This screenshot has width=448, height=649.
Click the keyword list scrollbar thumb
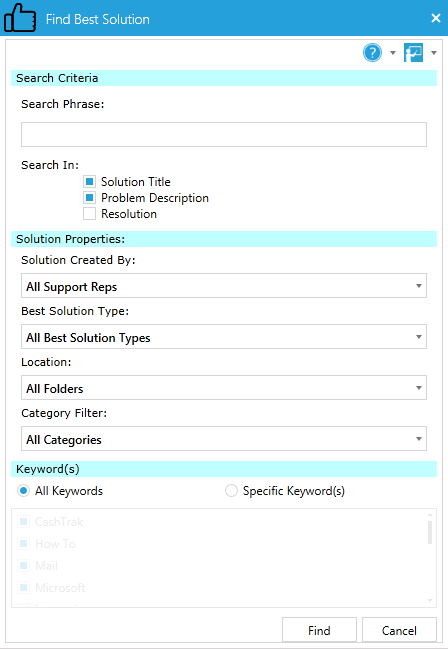coord(430,532)
